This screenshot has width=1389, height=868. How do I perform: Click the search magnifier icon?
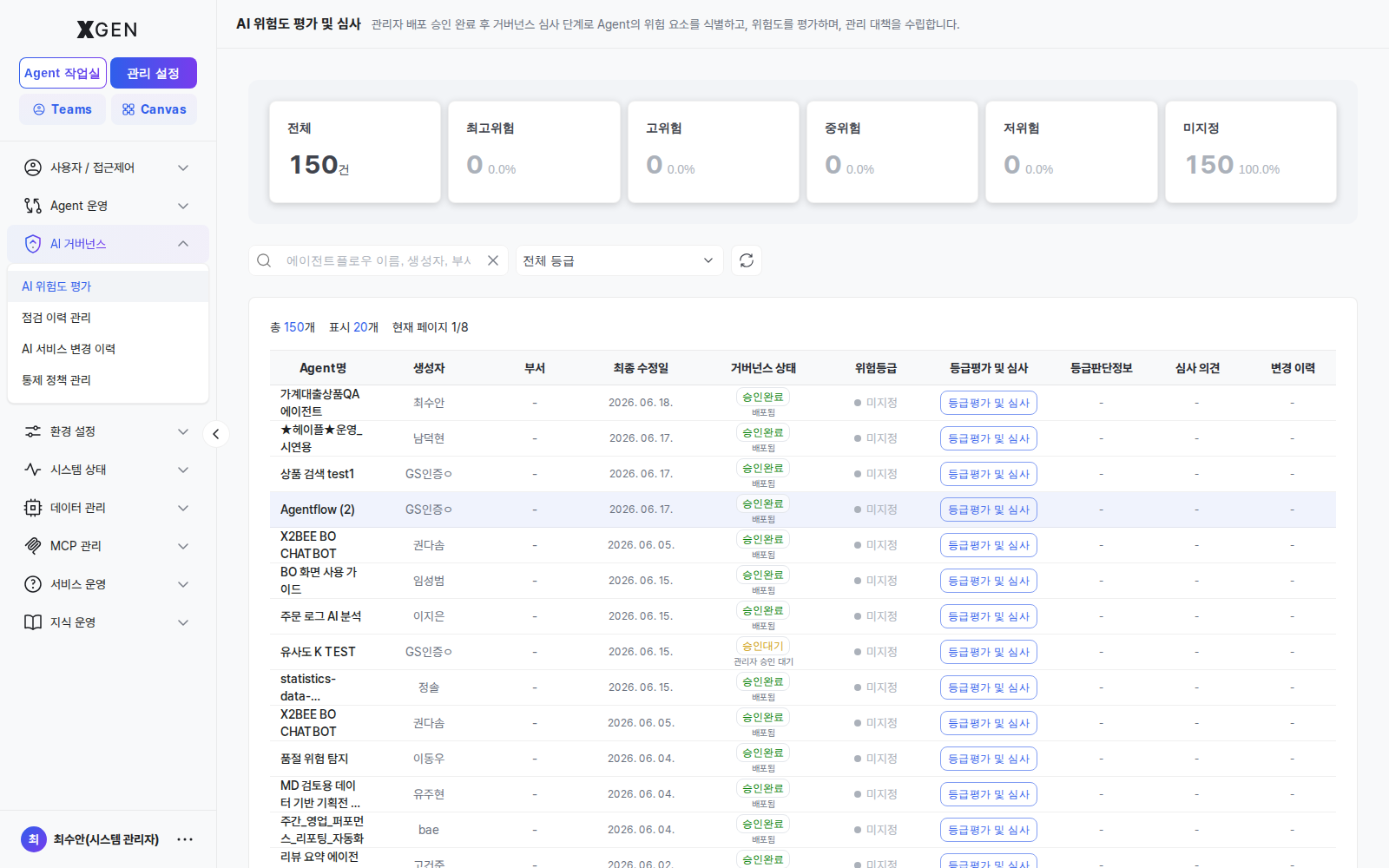point(265,260)
